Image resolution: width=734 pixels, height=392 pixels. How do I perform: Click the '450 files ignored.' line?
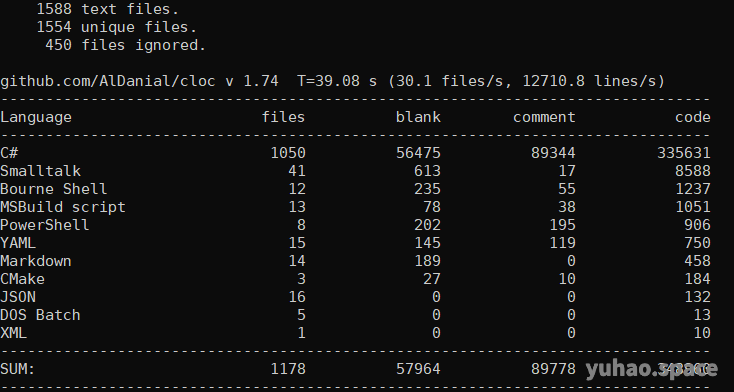tap(125, 45)
